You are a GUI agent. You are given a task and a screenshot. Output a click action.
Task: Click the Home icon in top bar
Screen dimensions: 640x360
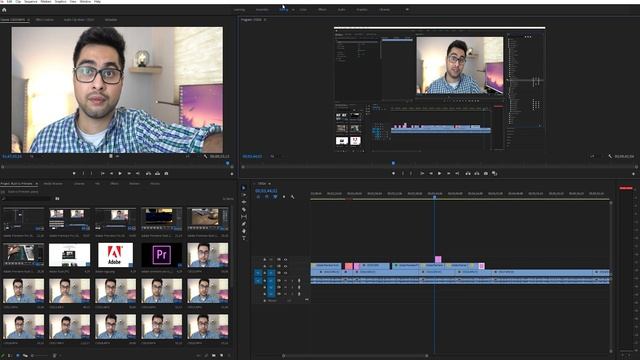coord(4,10)
